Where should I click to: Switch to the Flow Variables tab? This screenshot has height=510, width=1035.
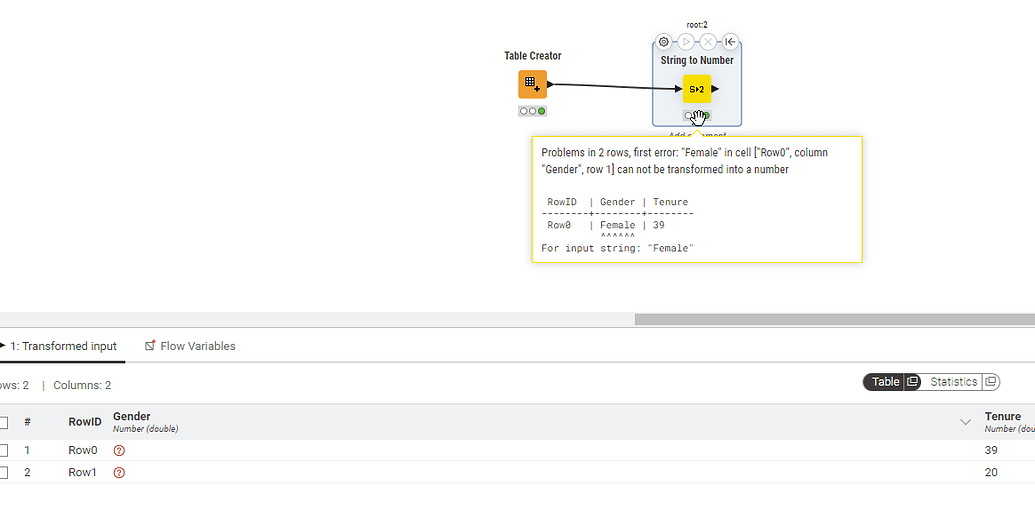[190, 346]
